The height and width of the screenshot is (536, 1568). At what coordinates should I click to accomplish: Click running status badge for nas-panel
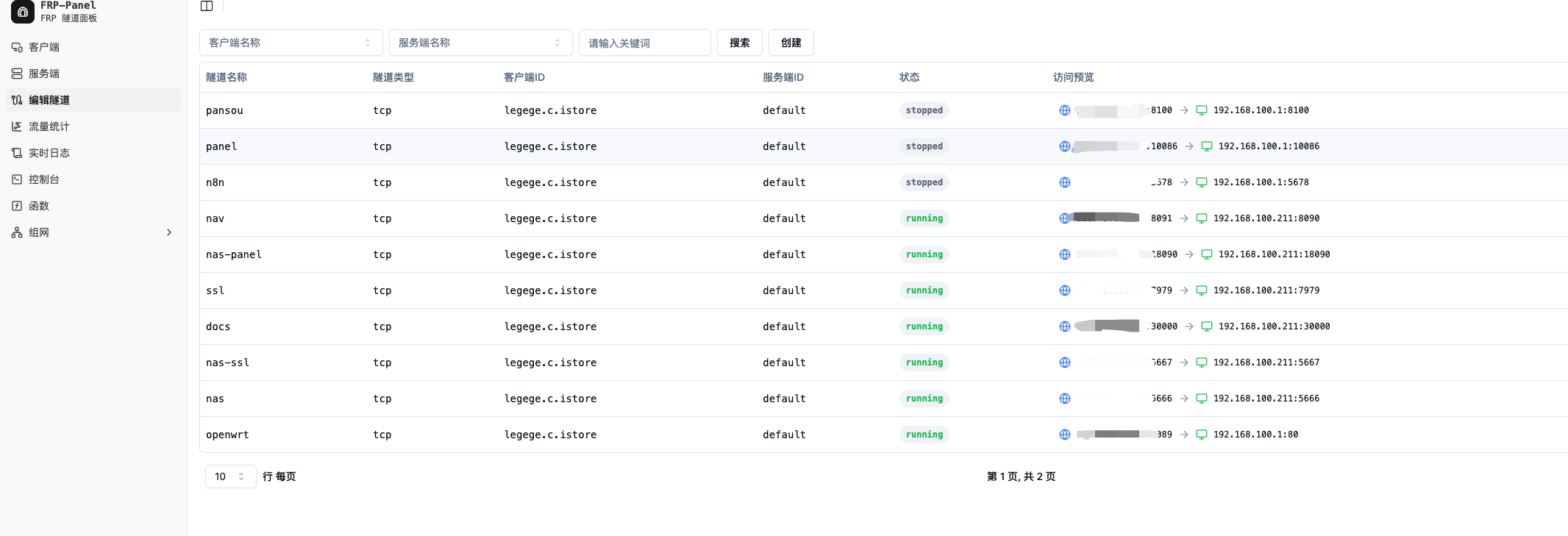(x=924, y=254)
